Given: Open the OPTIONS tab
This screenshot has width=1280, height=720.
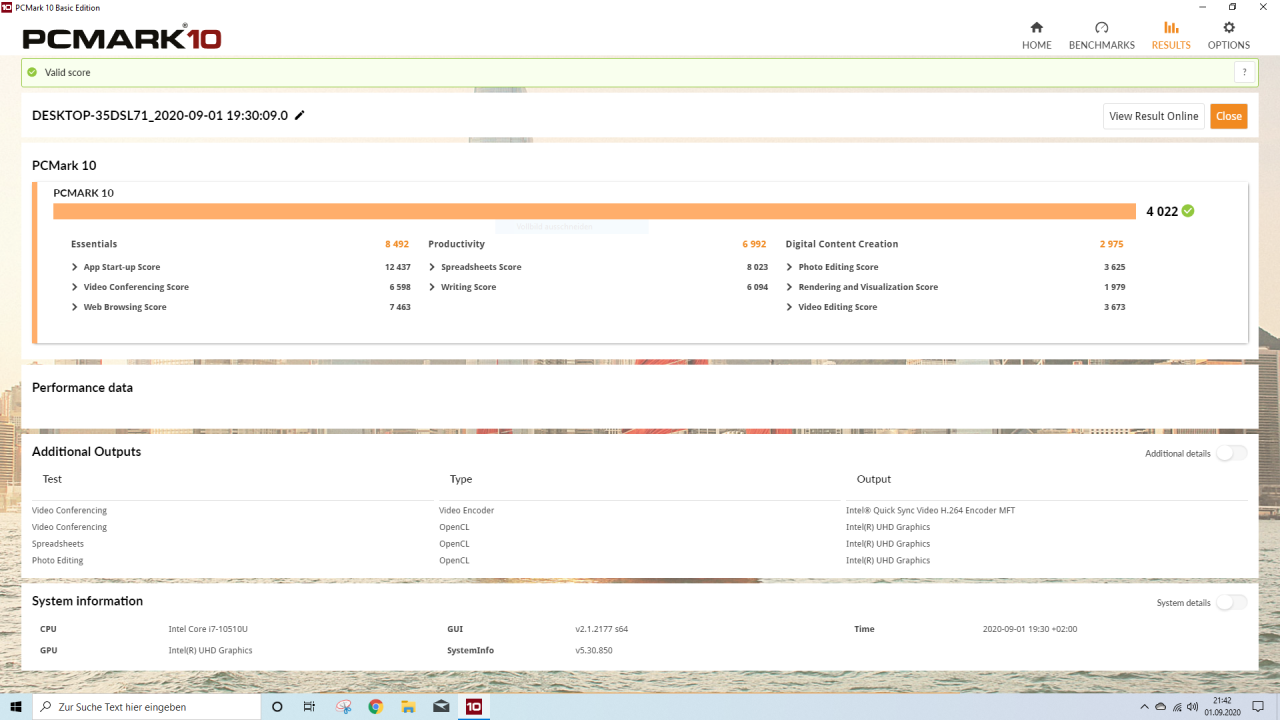Looking at the screenshot, I should click(1229, 36).
